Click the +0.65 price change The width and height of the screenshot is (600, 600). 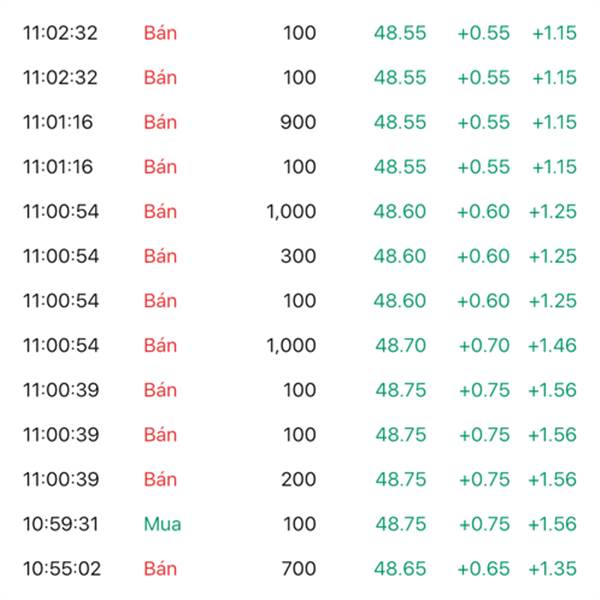483,569
